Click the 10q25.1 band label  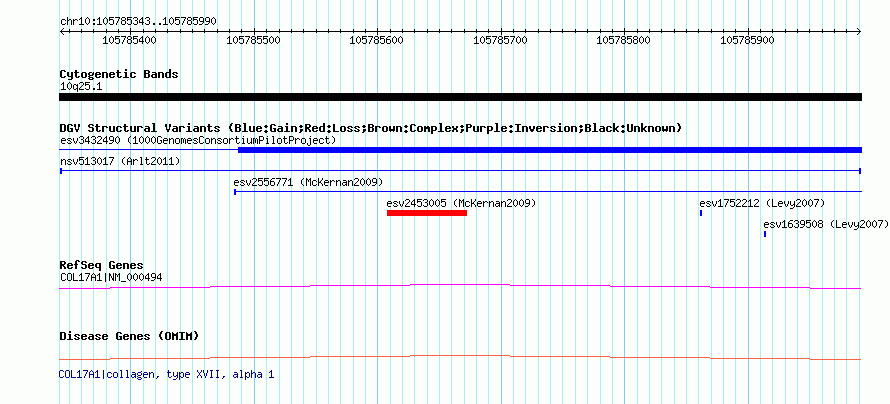pyautogui.click(x=81, y=87)
